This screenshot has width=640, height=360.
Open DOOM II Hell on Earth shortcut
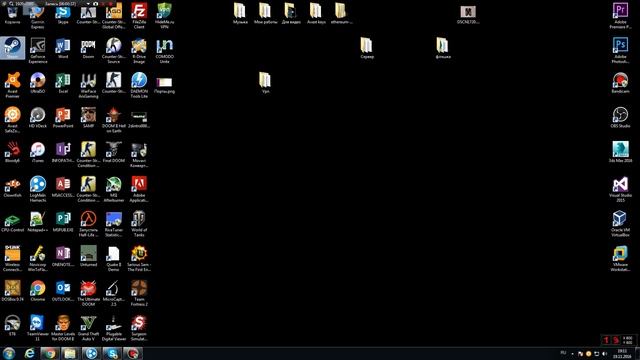pyautogui.click(x=114, y=120)
